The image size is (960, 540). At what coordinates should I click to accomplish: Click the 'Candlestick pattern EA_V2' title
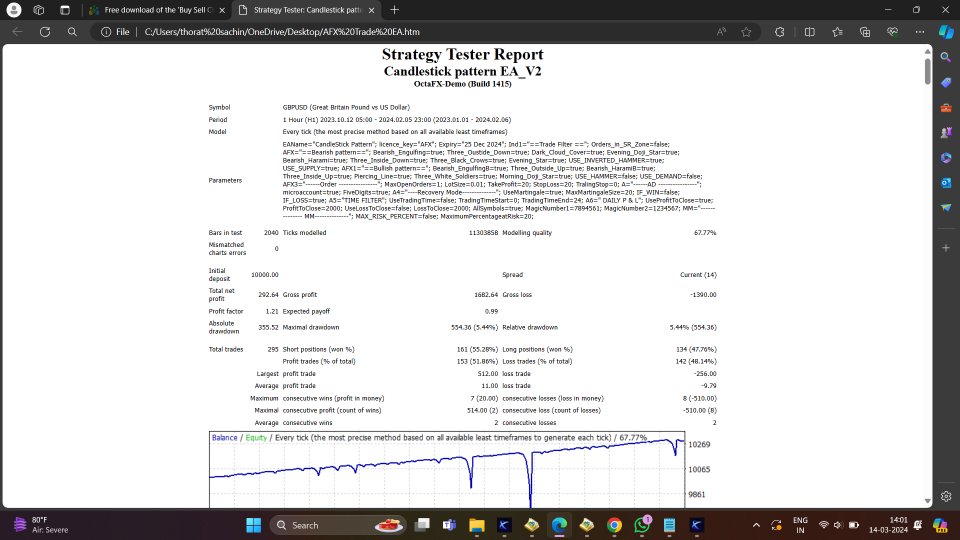pos(462,71)
